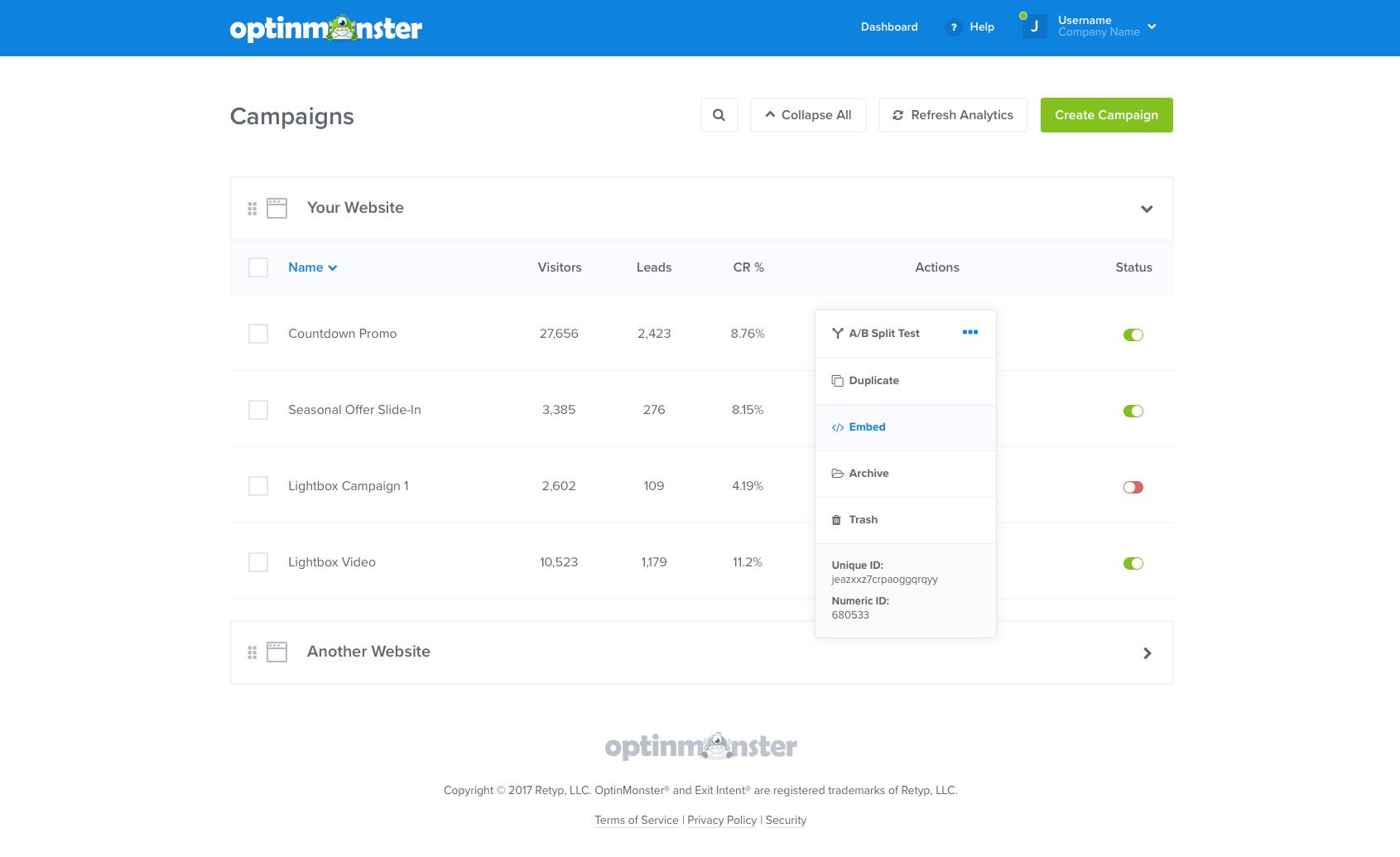Click the Help text link in header
Image resolution: width=1400 pixels, height=857 pixels.
click(982, 26)
